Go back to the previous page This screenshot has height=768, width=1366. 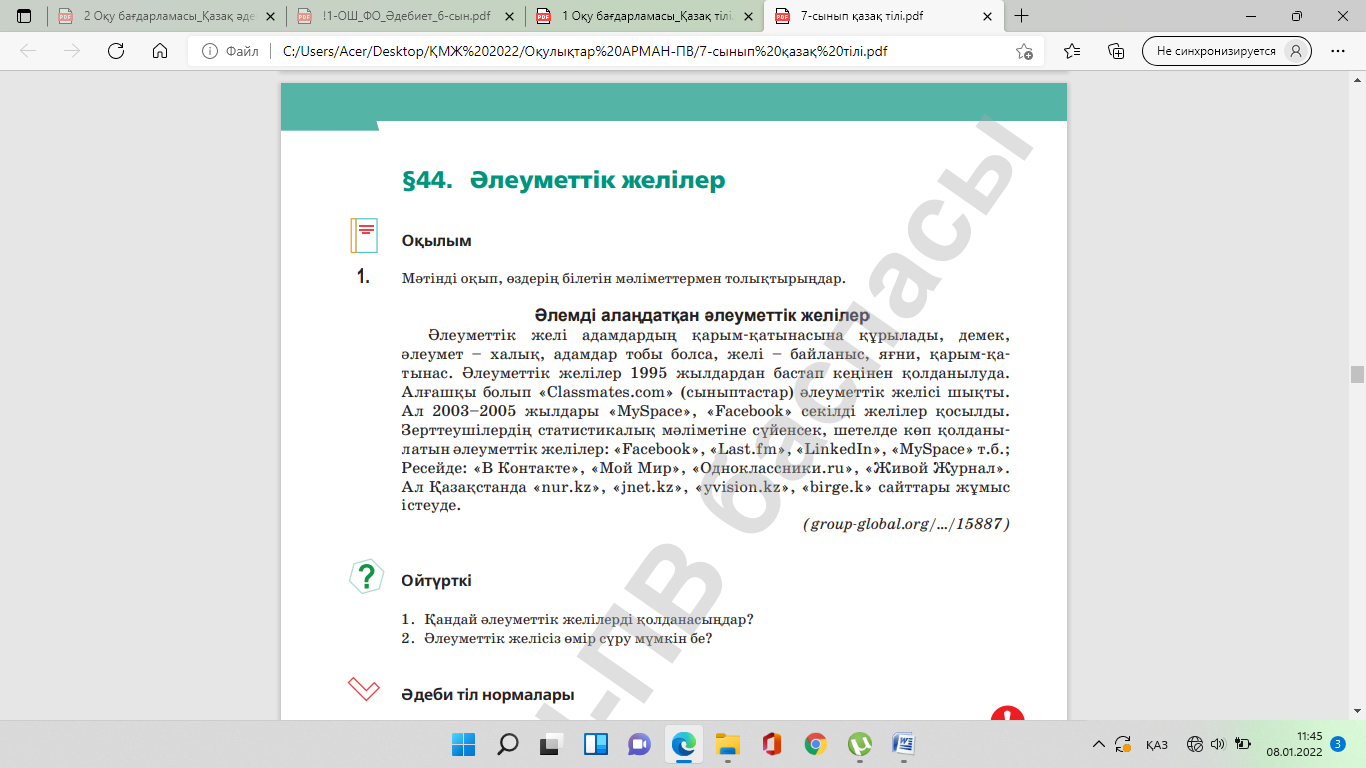[x=28, y=51]
